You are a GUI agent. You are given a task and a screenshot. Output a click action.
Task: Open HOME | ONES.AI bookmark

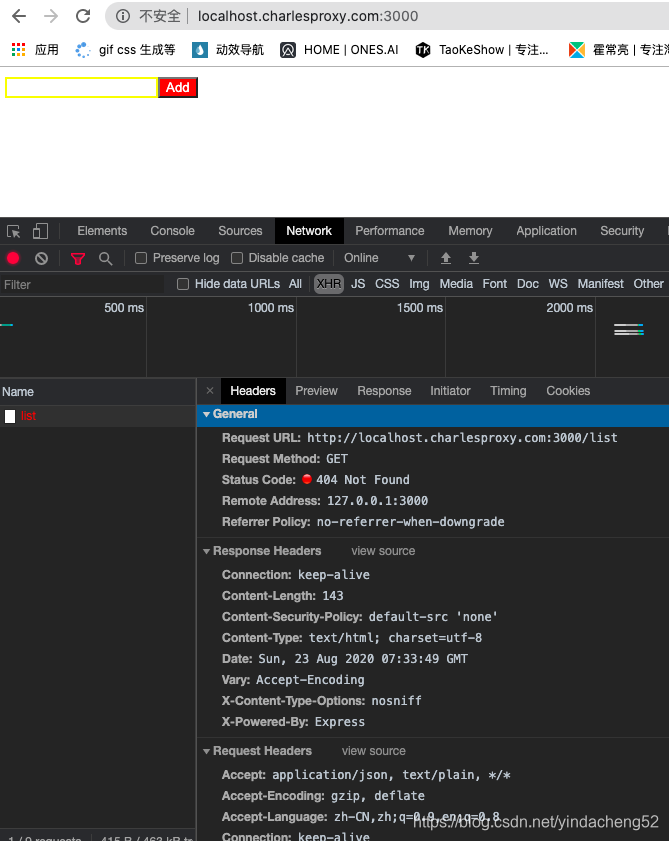pos(340,50)
